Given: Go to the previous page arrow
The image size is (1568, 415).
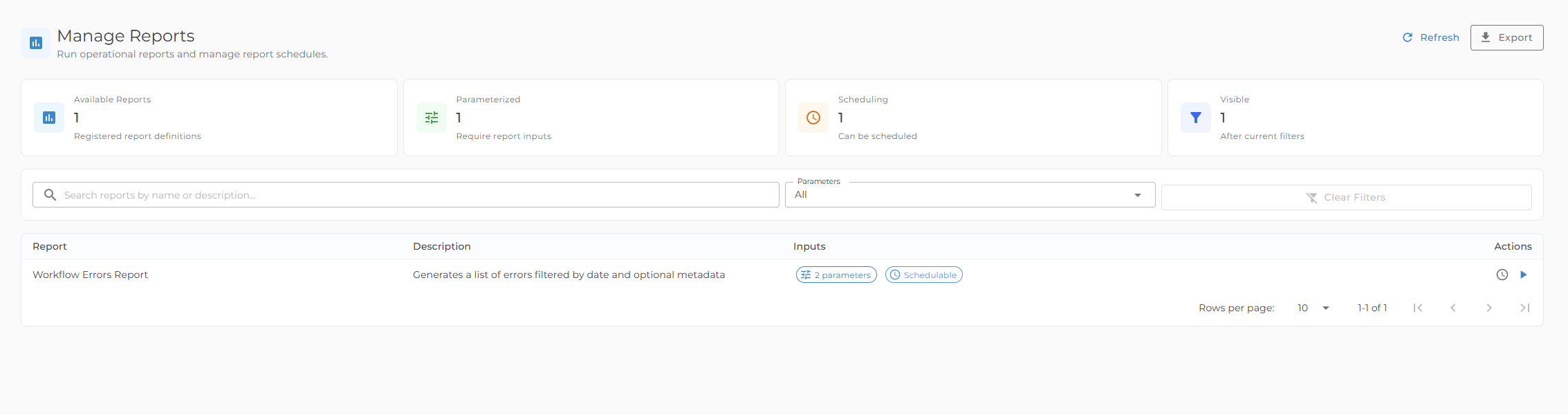Looking at the screenshot, I should click(1453, 308).
